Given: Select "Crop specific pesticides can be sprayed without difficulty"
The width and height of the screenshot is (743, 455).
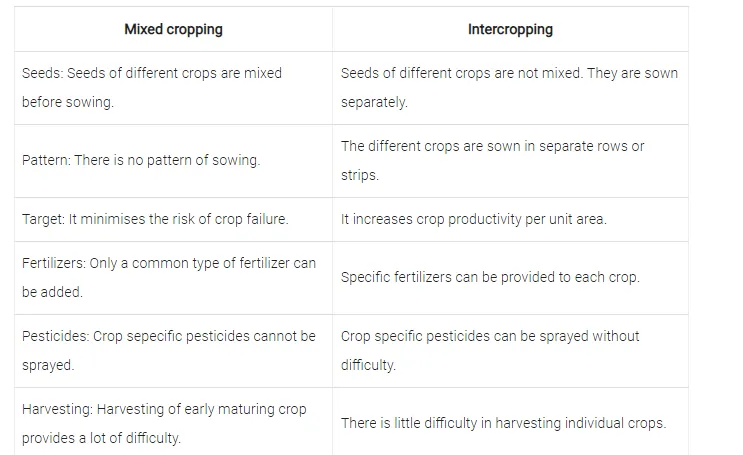Looking at the screenshot, I should (x=490, y=350).
